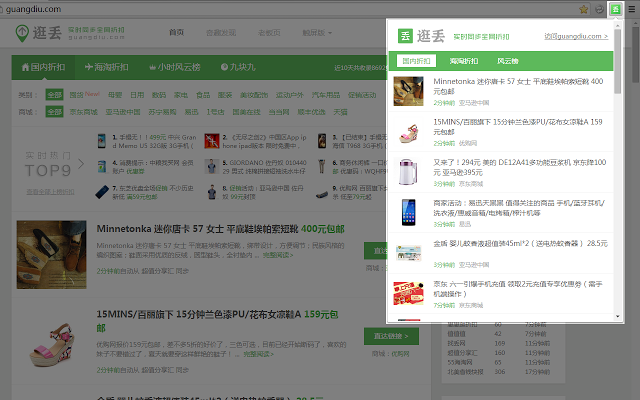
Task: Click the 访问guangdiu.com > link in popup
Action: (x=576, y=36)
